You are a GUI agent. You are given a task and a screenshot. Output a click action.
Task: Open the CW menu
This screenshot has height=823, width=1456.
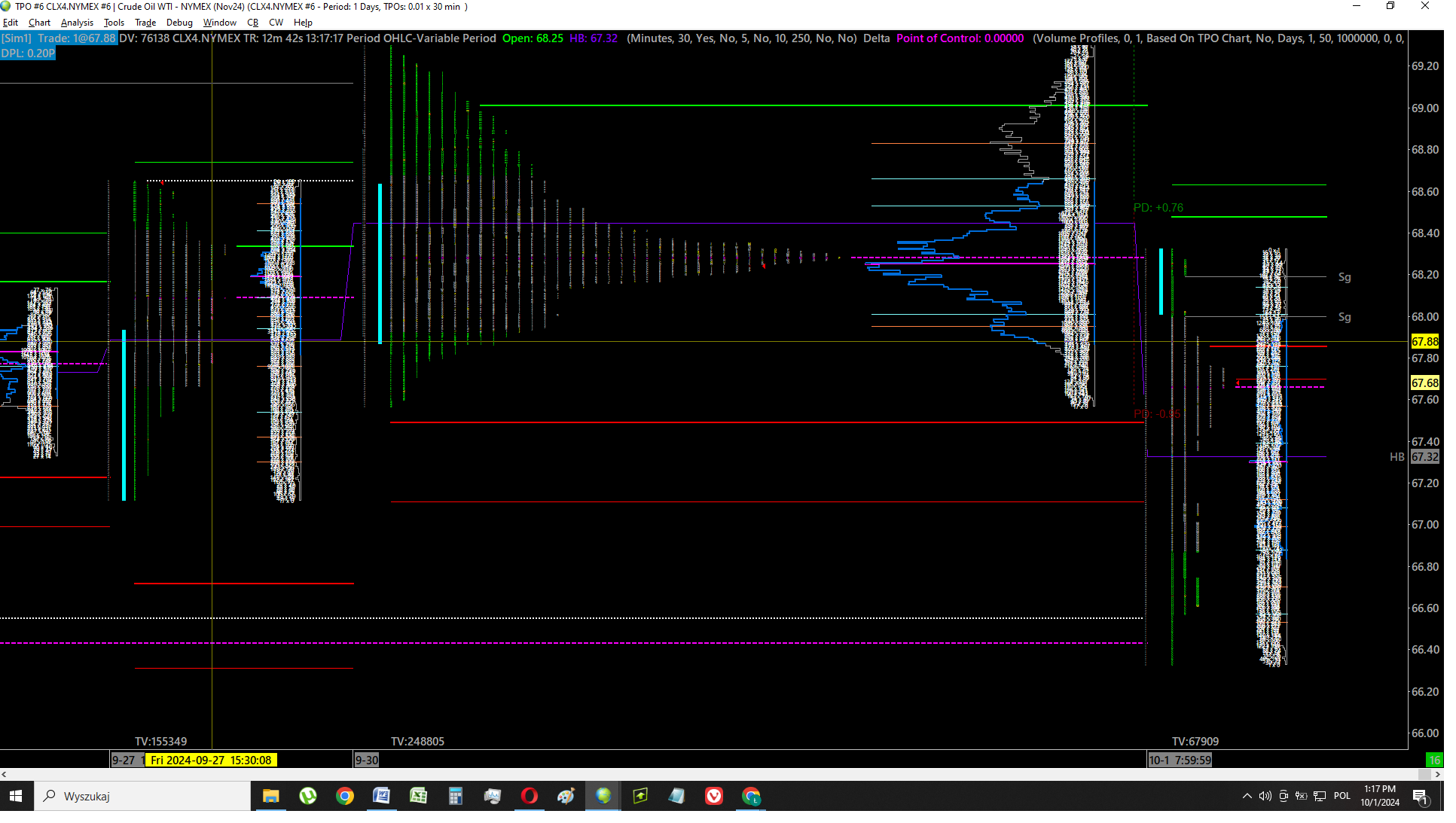[276, 23]
